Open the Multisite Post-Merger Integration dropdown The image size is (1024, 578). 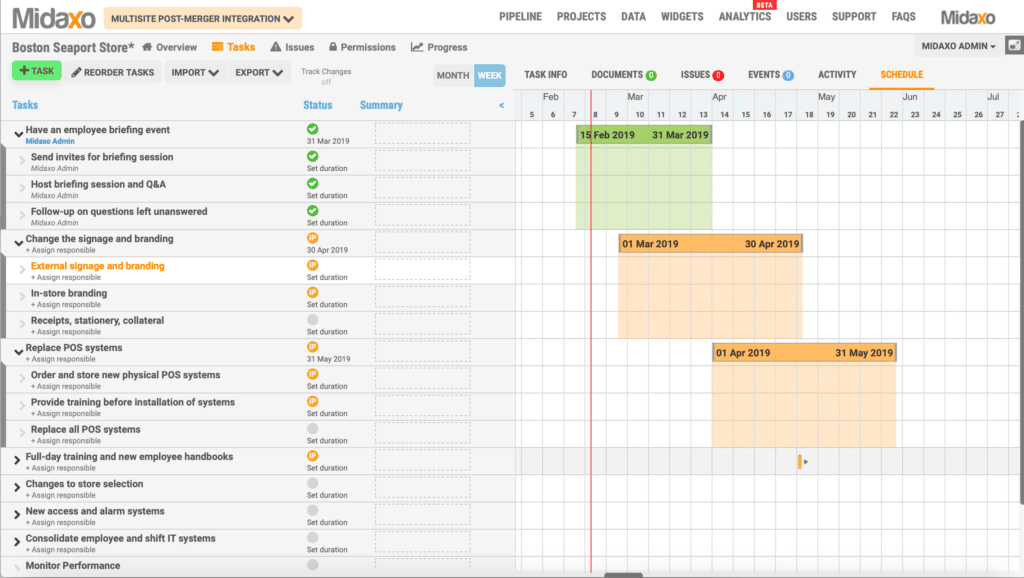coord(203,18)
